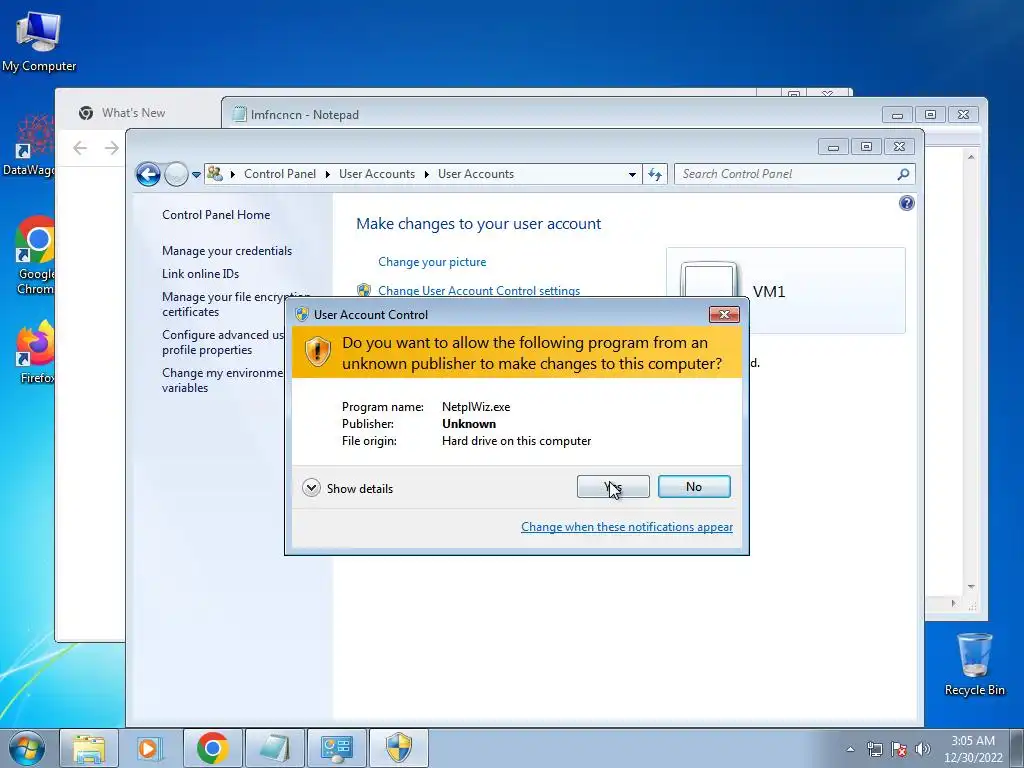Close the Control Panel window
This screenshot has height=768, width=1024.
point(899,147)
